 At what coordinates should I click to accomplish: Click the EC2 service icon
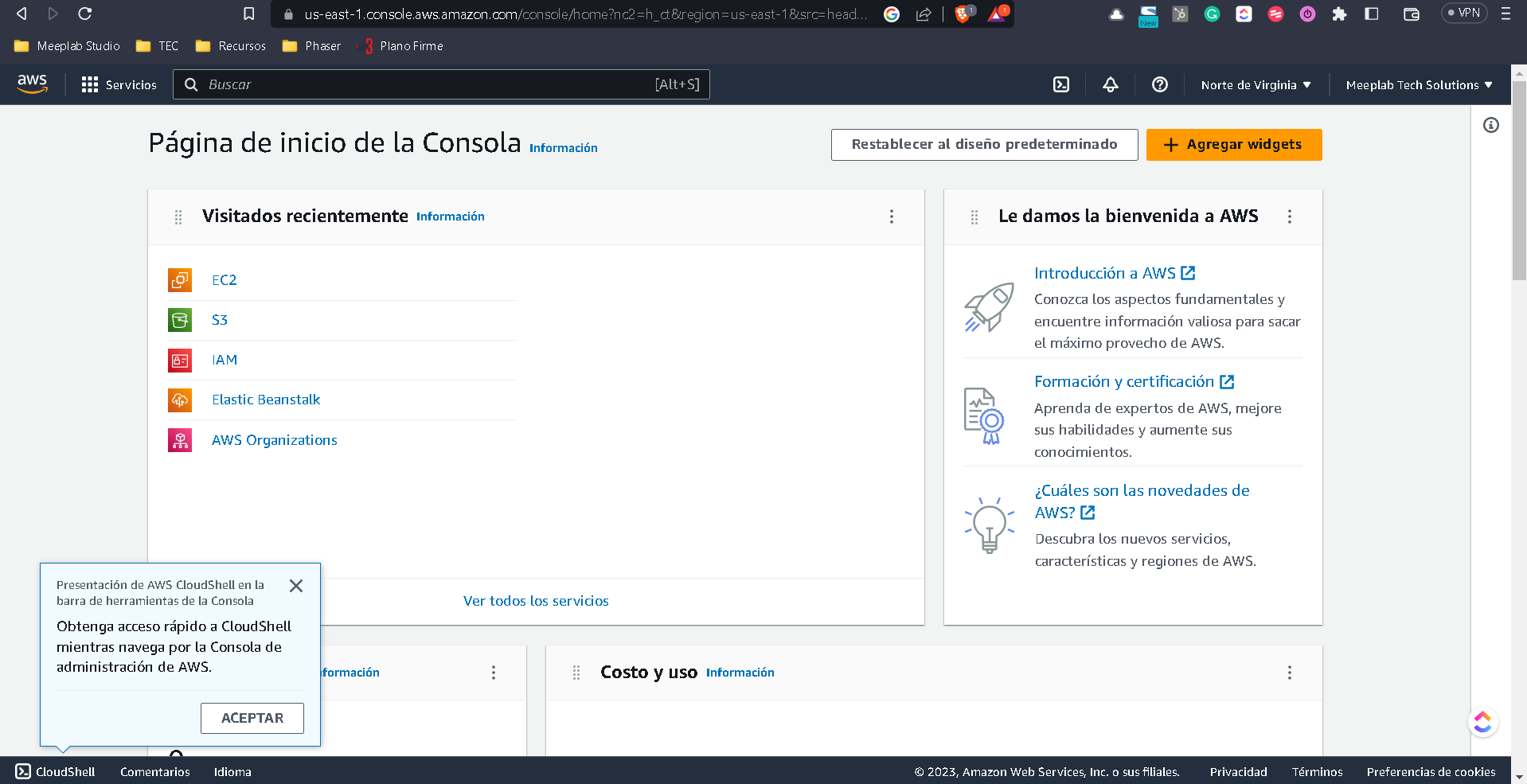tap(180, 280)
